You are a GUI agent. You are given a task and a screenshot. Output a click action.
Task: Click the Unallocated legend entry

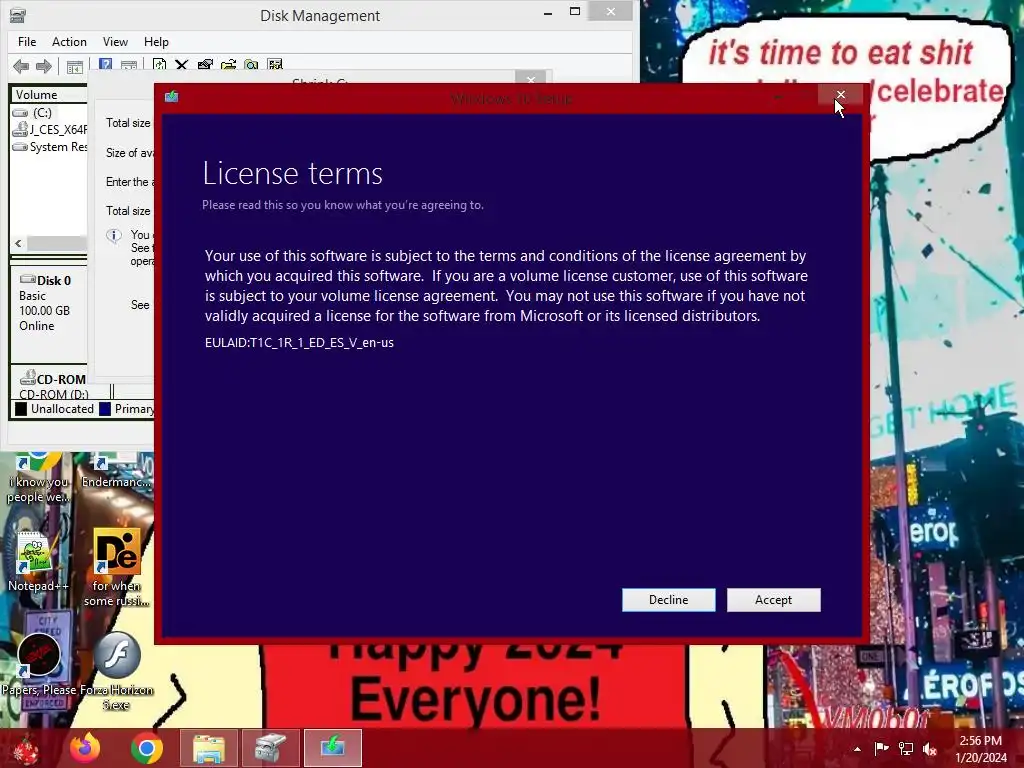pyautogui.click(x=55, y=409)
